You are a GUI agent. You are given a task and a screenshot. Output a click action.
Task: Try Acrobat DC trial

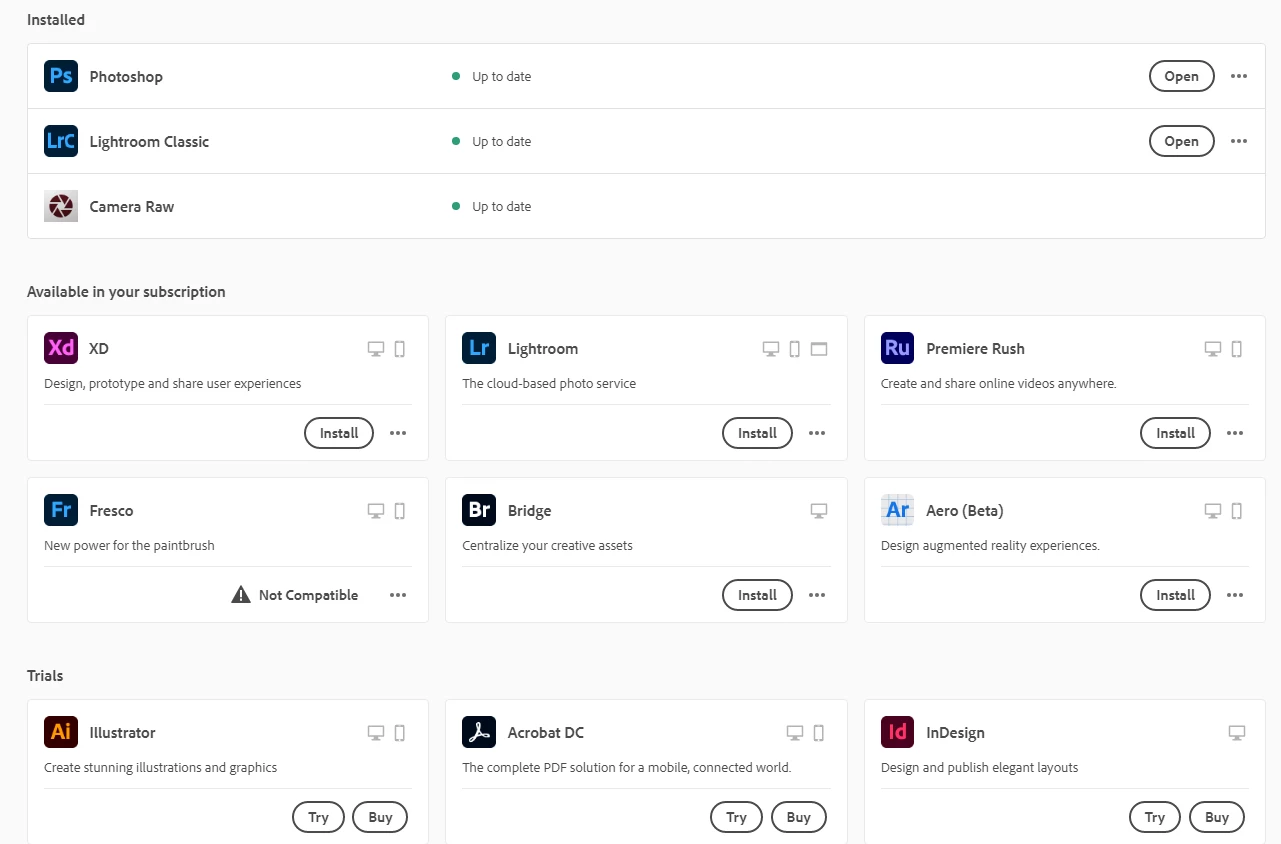coord(736,817)
